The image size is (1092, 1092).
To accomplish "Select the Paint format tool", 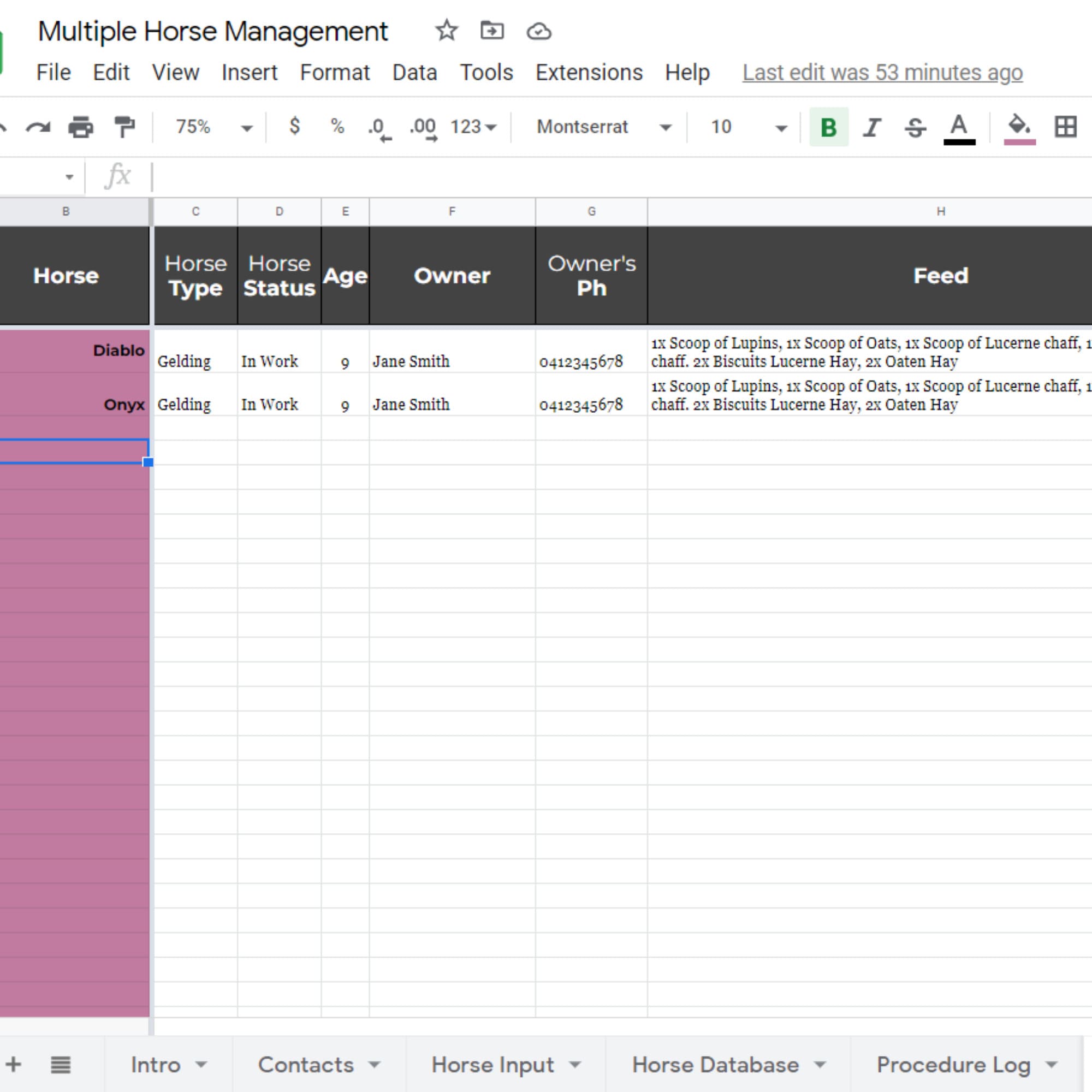I will click(124, 127).
